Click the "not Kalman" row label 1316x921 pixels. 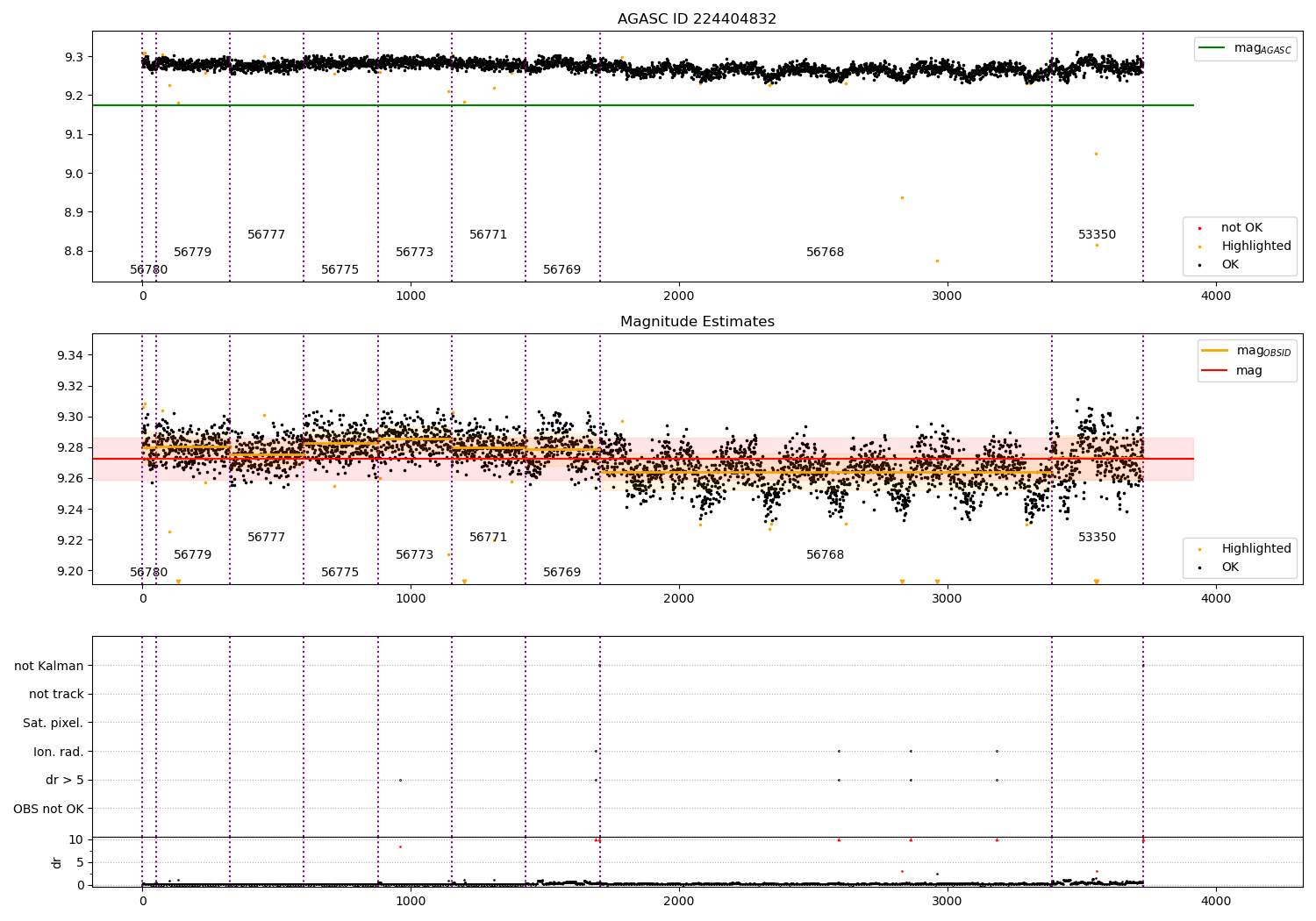pos(49,666)
